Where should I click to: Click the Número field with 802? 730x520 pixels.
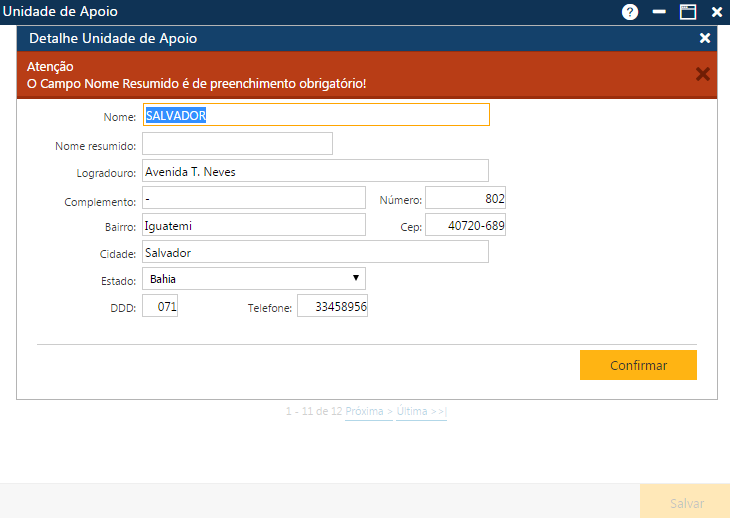[465, 198]
